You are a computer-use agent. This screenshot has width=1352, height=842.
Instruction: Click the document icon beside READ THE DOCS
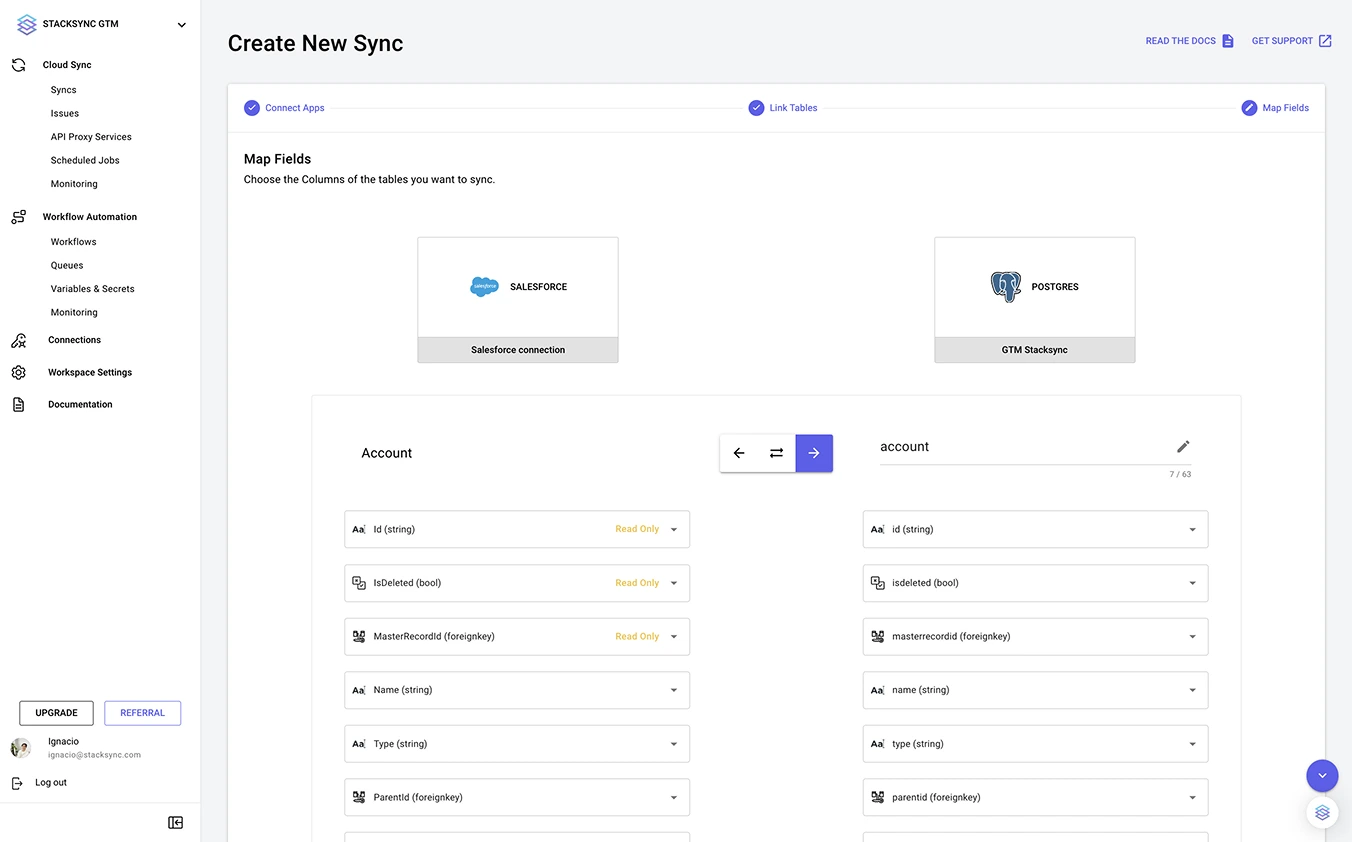(1228, 41)
